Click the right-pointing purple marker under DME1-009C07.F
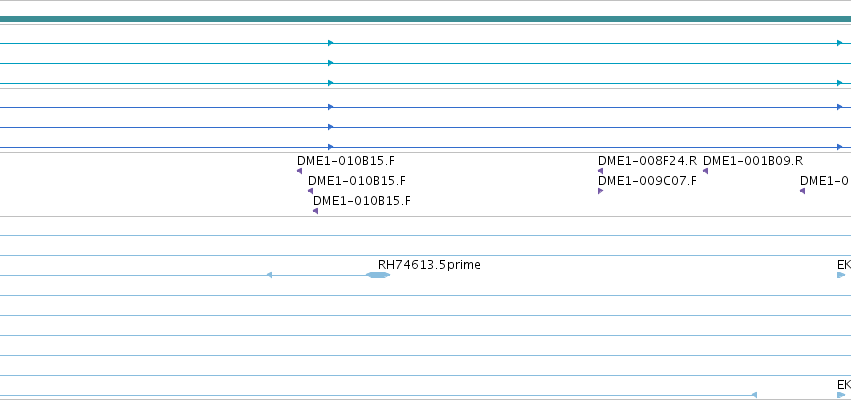The width and height of the screenshot is (851, 400). pyautogui.click(x=600, y=191)
